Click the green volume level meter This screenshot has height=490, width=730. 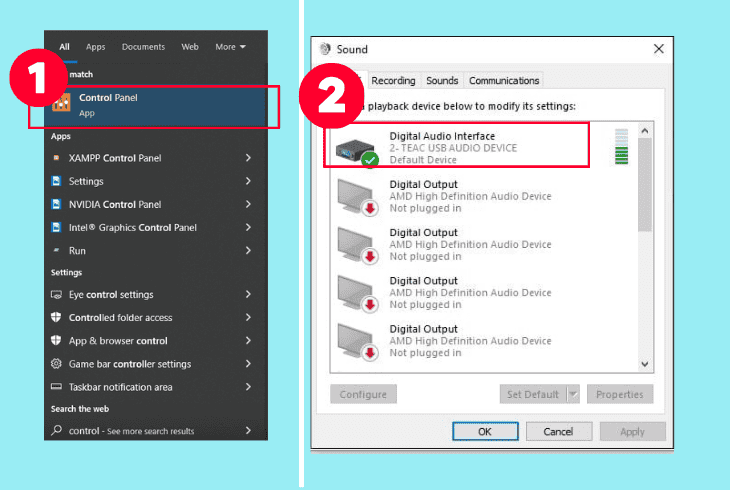pyautogui.click(x=621, y=147)
